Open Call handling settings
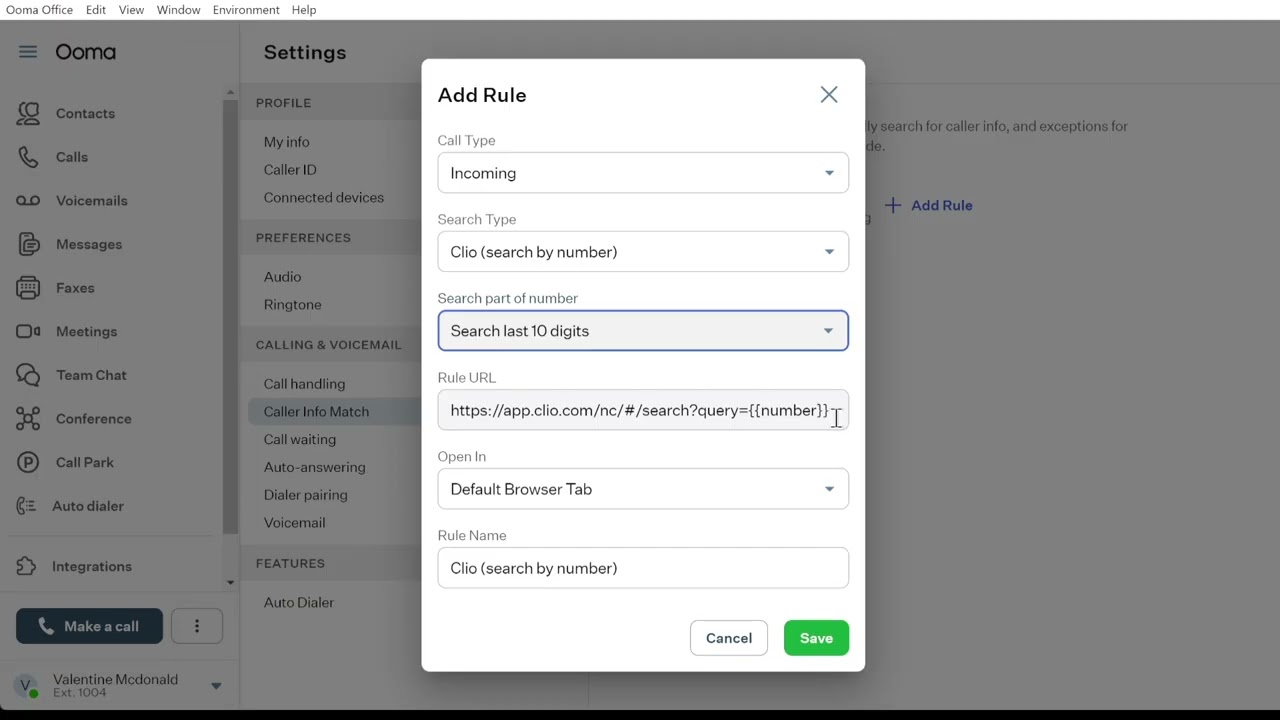Viewport: 1280px width, 720px height. [x=304, y=384]
